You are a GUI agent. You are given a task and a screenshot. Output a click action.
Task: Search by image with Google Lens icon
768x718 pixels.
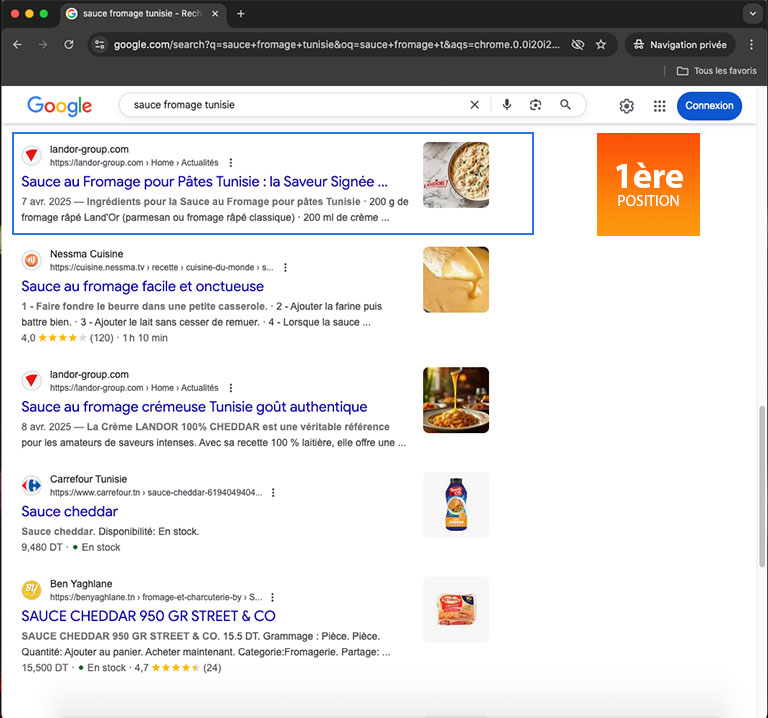535,105
